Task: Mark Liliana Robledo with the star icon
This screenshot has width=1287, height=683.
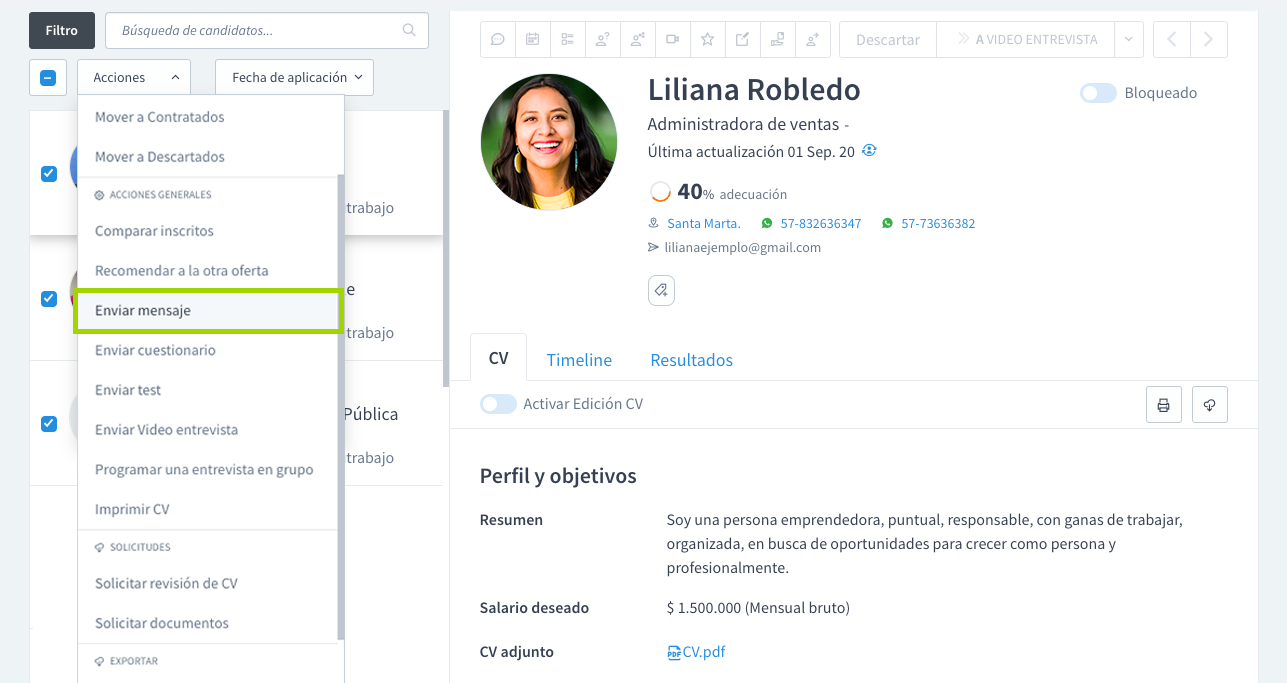Action: (707, 39)
